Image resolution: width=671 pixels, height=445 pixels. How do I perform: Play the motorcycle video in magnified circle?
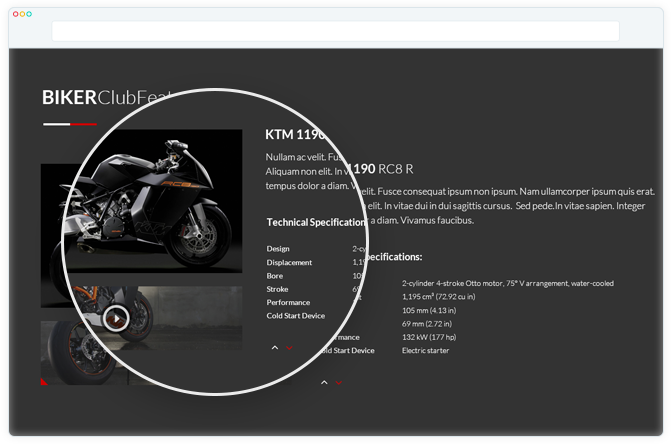116,318
